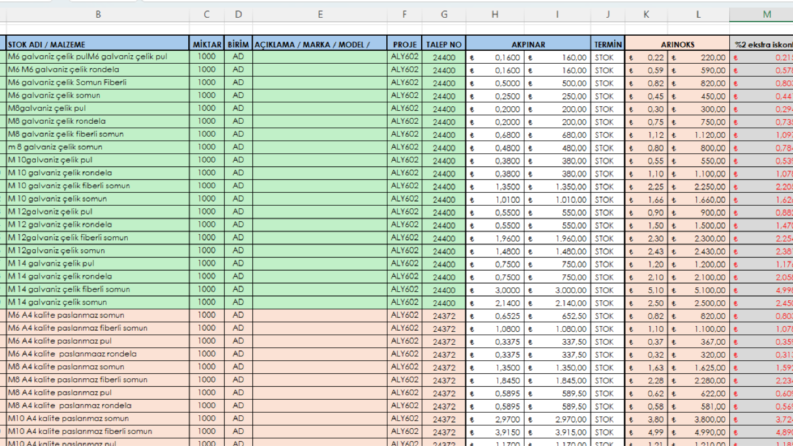The width and height of the screenshot is (793, 446).
Task: Click STOK cell in M 14 galvaniz çelik somun row
Action: [x=608, y=302]
